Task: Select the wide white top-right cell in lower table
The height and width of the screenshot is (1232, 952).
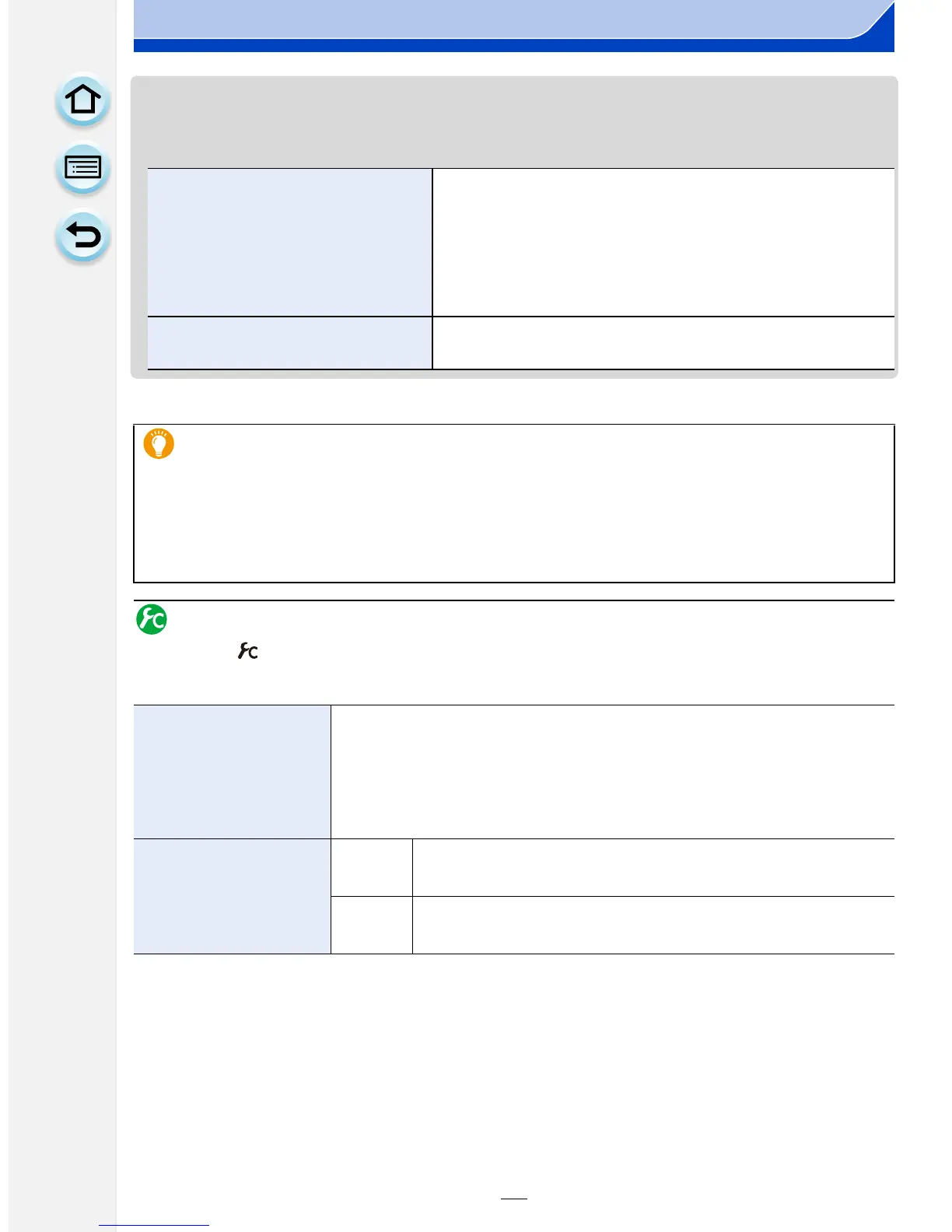Action: 613,772
